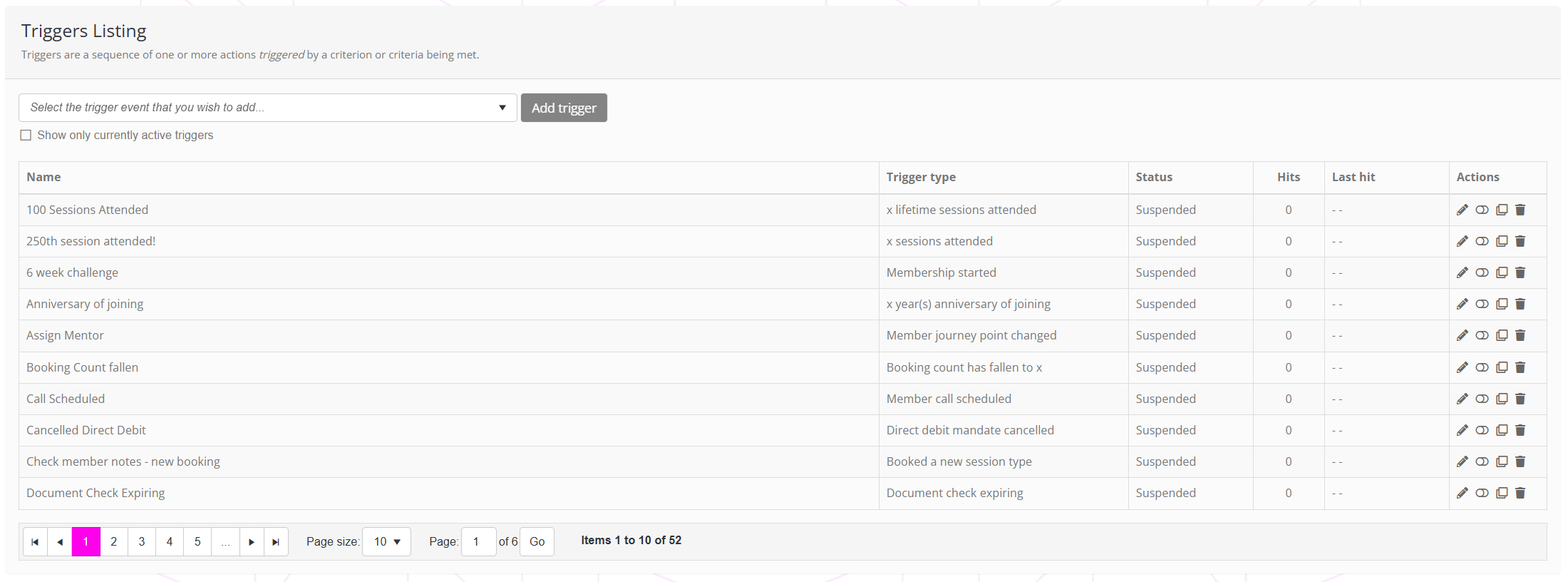Click the Page number input field
Viewport: 1568px width, 582px height.
pos(478,542)
